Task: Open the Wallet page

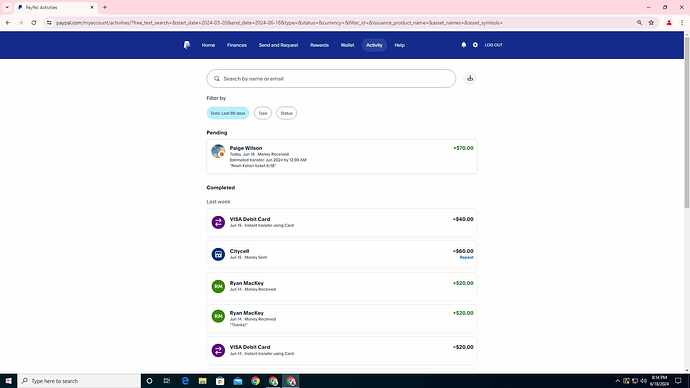Action: 347,45
